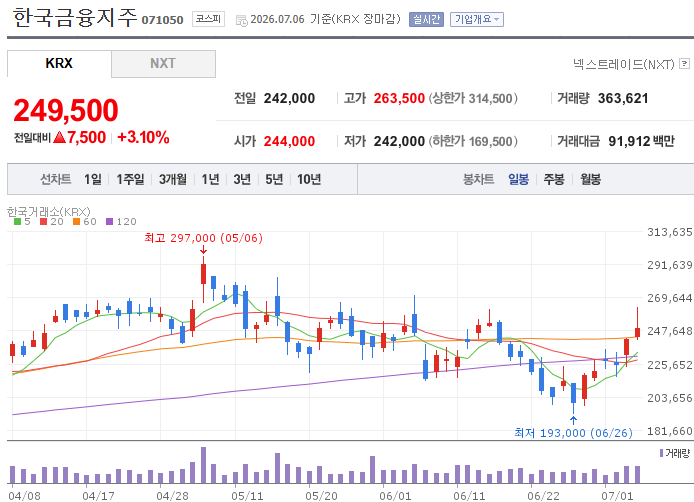The image size is (694, 502).
Task: Click the 313,635 price axis label
Action: click(x=670, y=232)
